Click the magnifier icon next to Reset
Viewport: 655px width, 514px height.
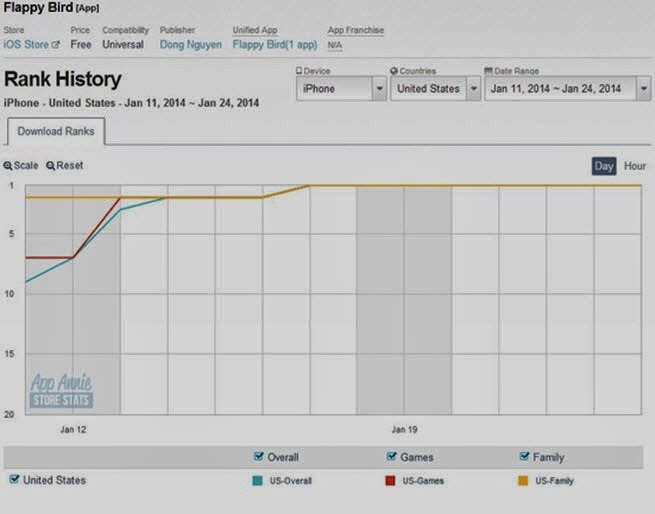coord(51,166)
